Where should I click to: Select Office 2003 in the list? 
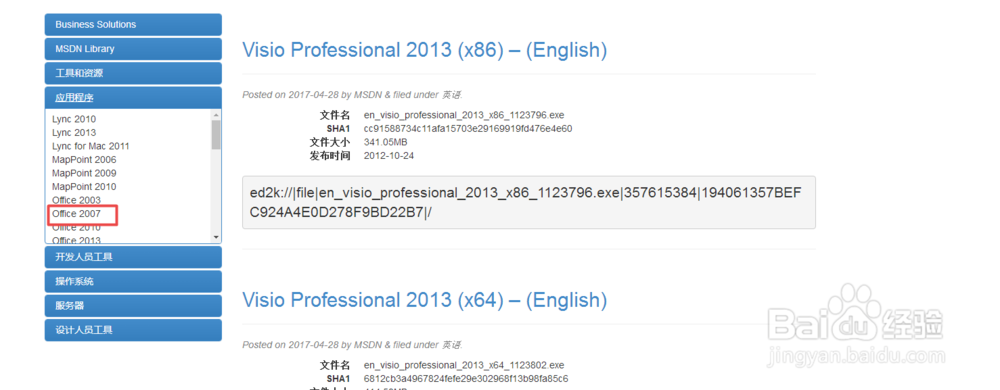click(76, 200)
